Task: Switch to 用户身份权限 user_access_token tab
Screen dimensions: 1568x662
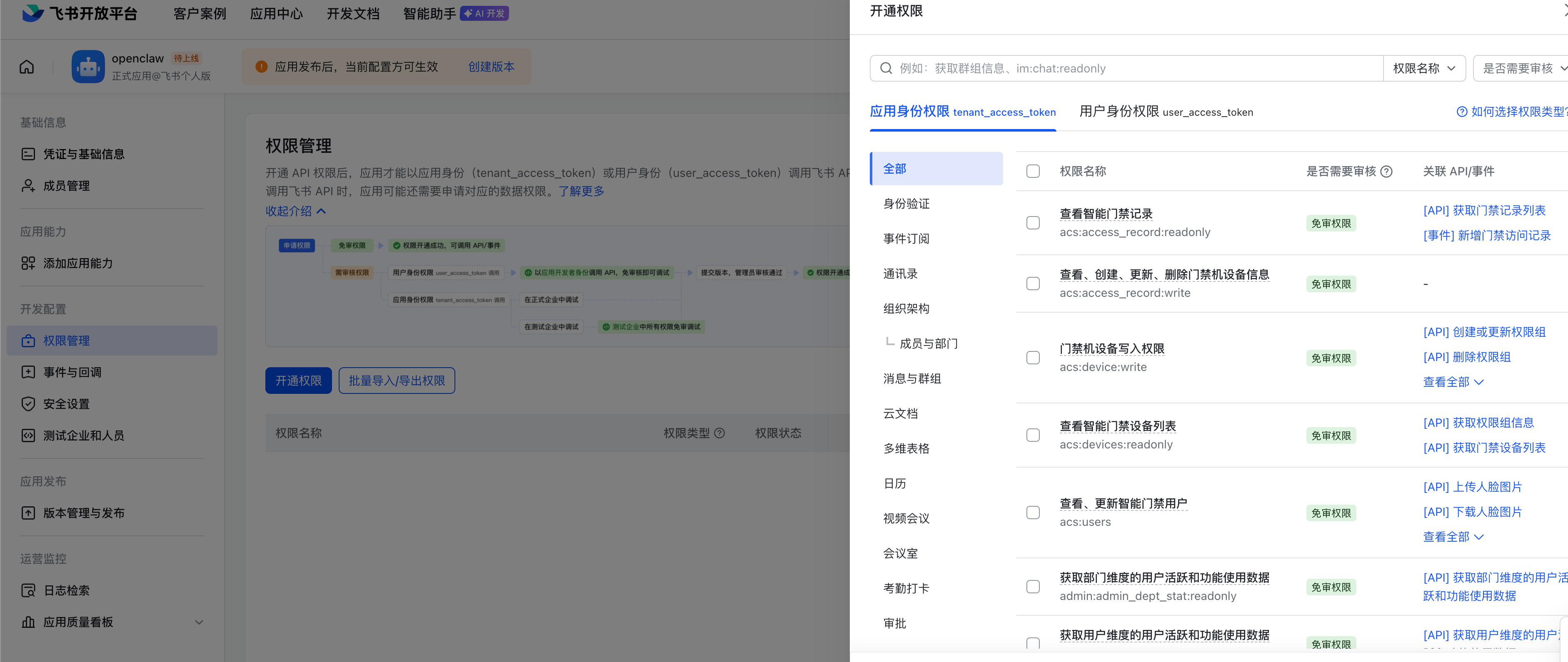Action: [1166, 112]
